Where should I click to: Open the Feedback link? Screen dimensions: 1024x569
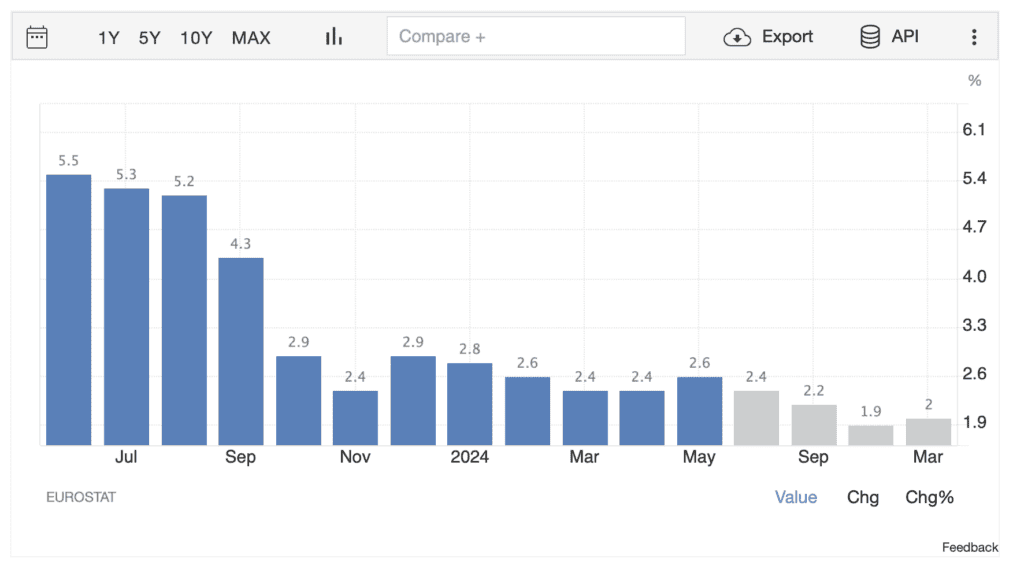970,547
